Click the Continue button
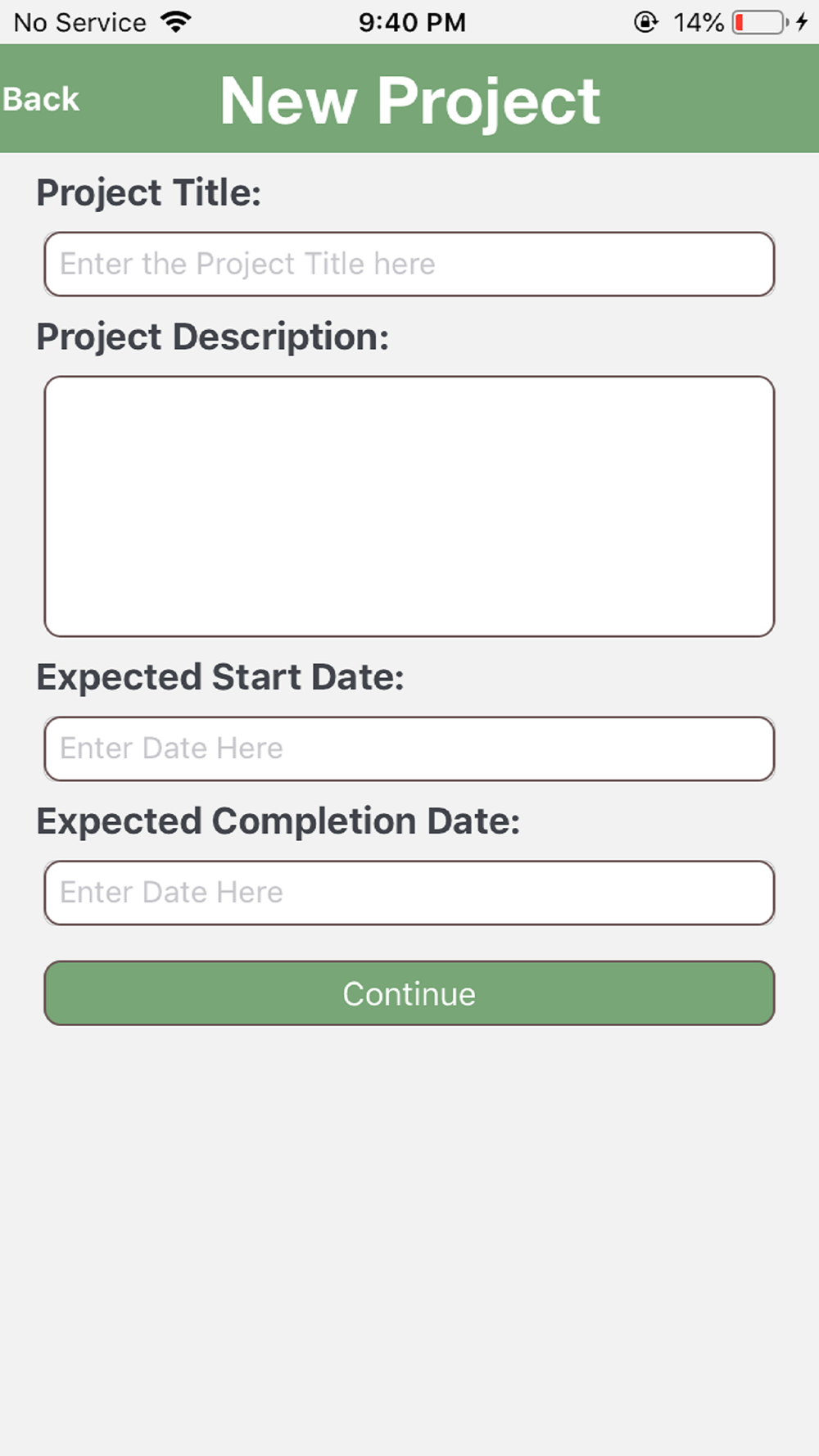 coord(409,993)
